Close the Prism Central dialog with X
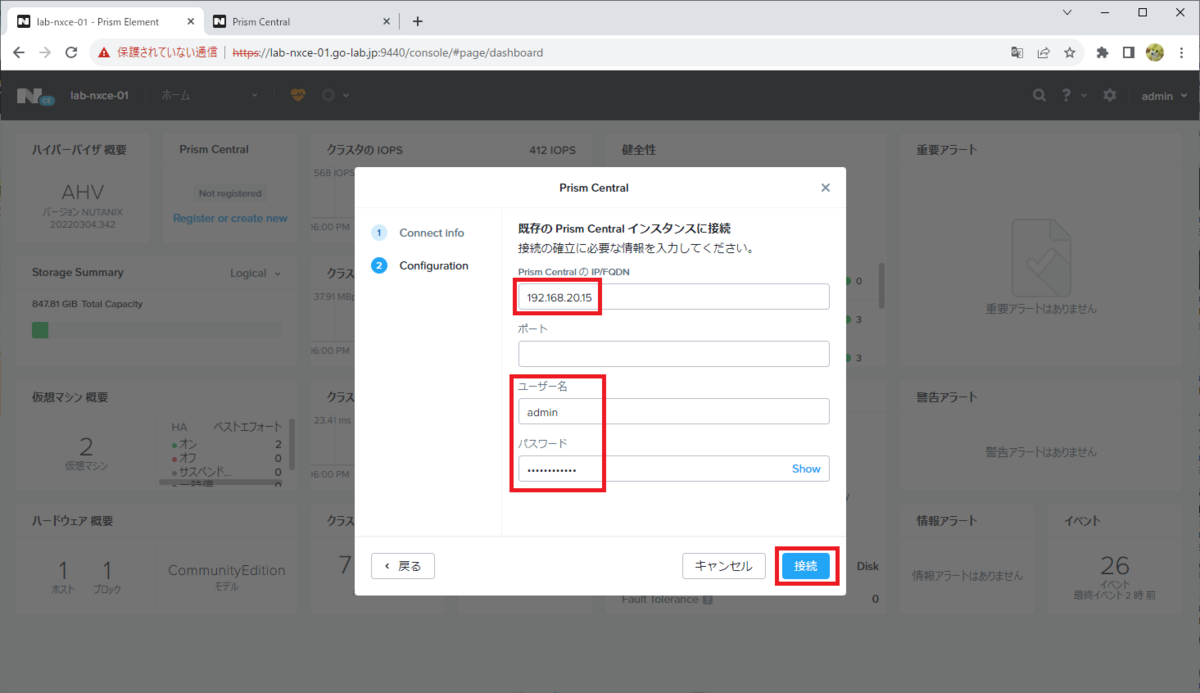 (x=825, y=187)
